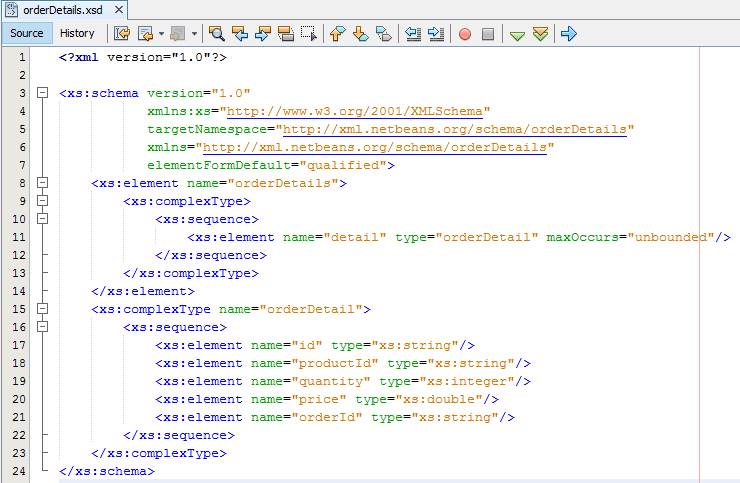The height and width of the screenshot is (483, 740).
Task: Toggle a bookmark on the current line
Action: (384, 34)
